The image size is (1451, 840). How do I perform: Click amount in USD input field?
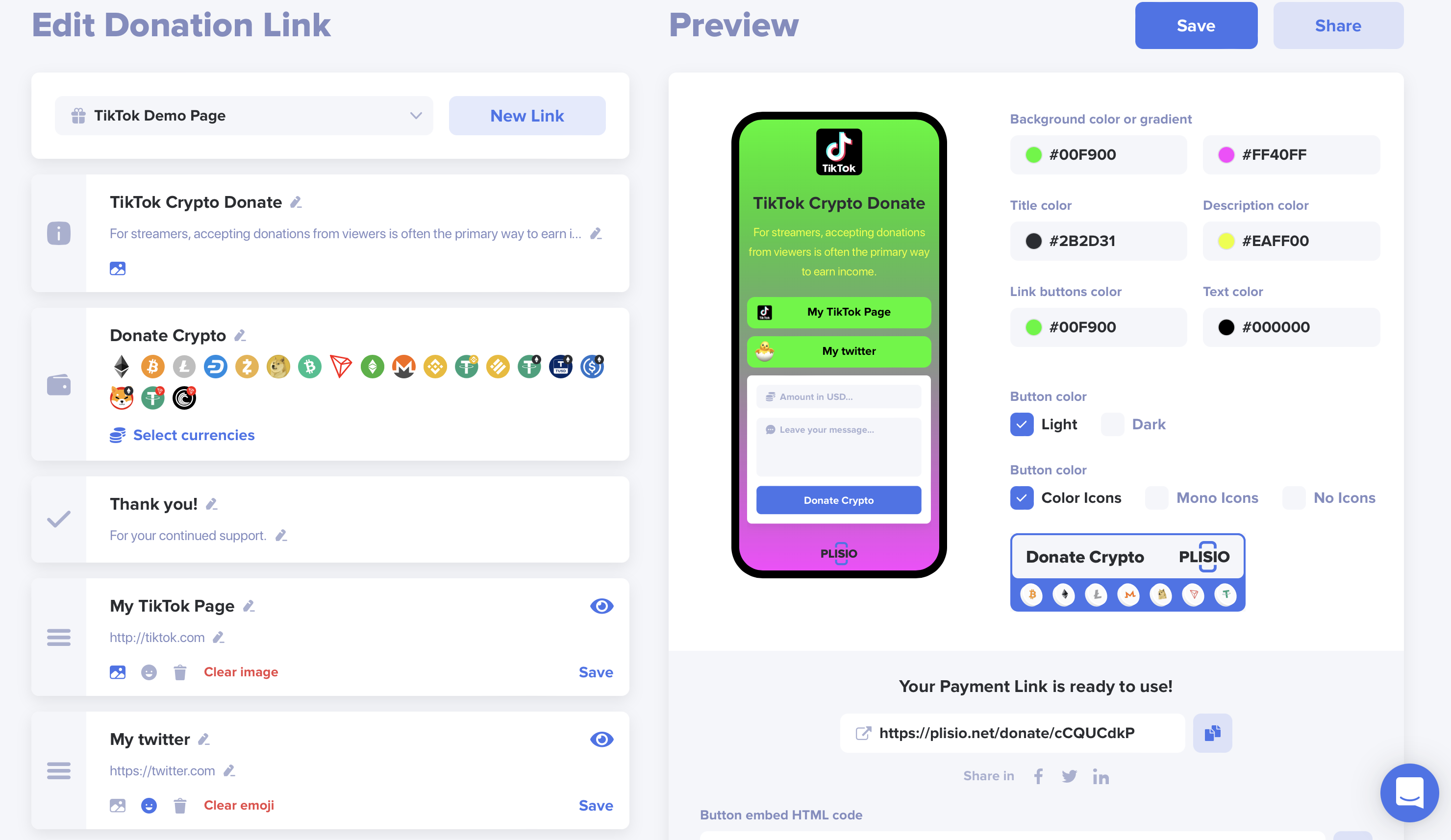pyautogui.click(x=838, y=396)
